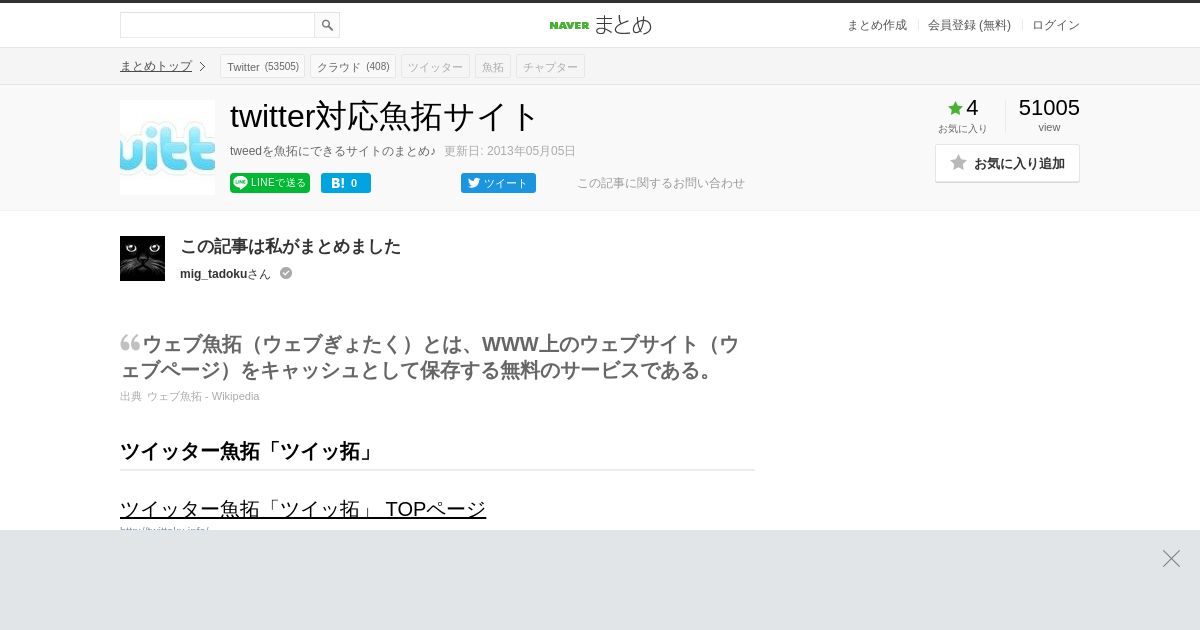Click the verified badge beside mig_tadoku
This screenshot has height=630, width=1200.
286,273
